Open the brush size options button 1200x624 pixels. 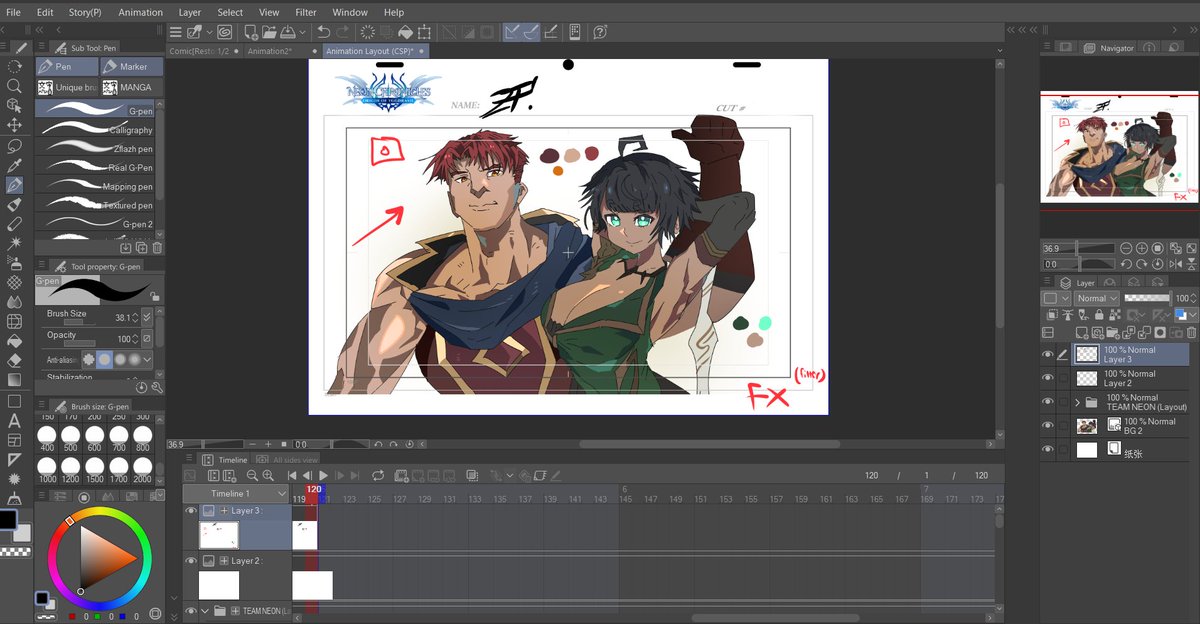148,316
